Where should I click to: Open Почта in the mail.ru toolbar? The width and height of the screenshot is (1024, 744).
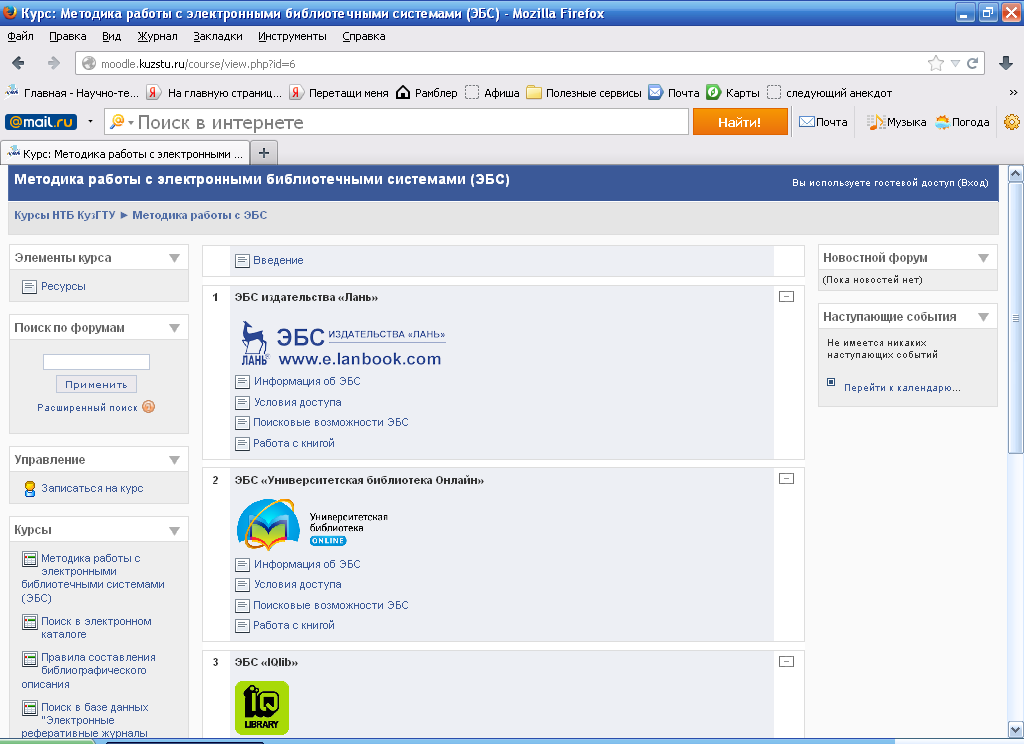[x=823, y=122]
